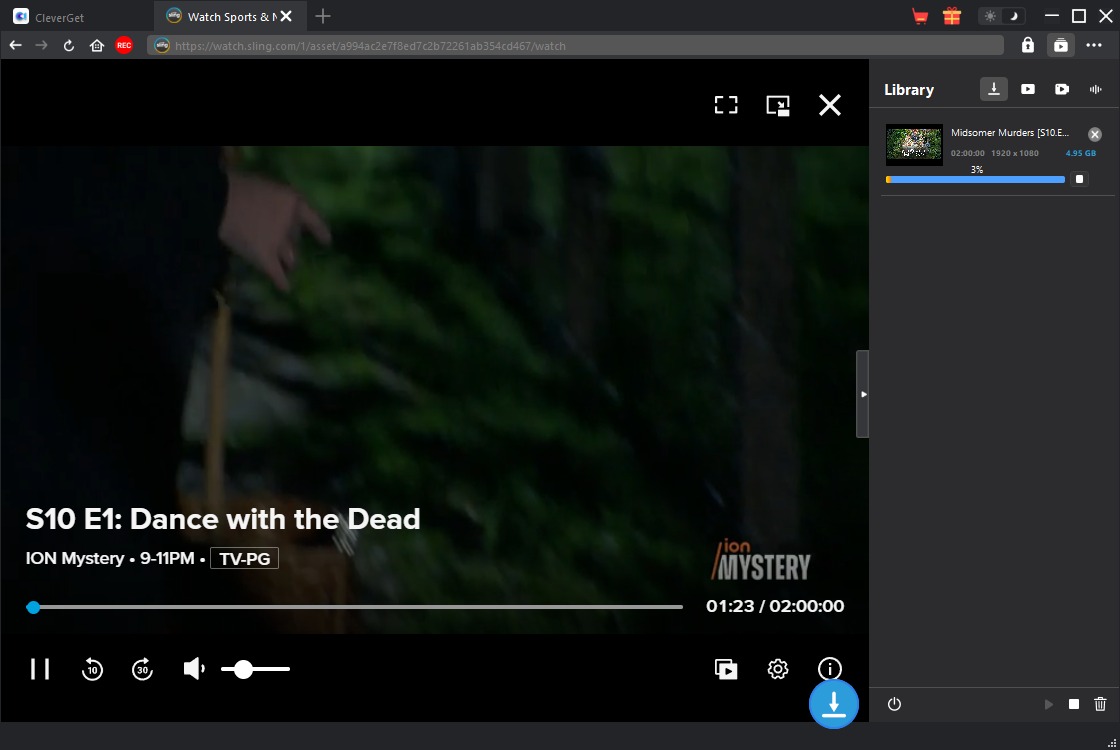Toggle the Library panel button in the address bar
This screenshot has width=1120, height=750.
(x=1060, y=45)
